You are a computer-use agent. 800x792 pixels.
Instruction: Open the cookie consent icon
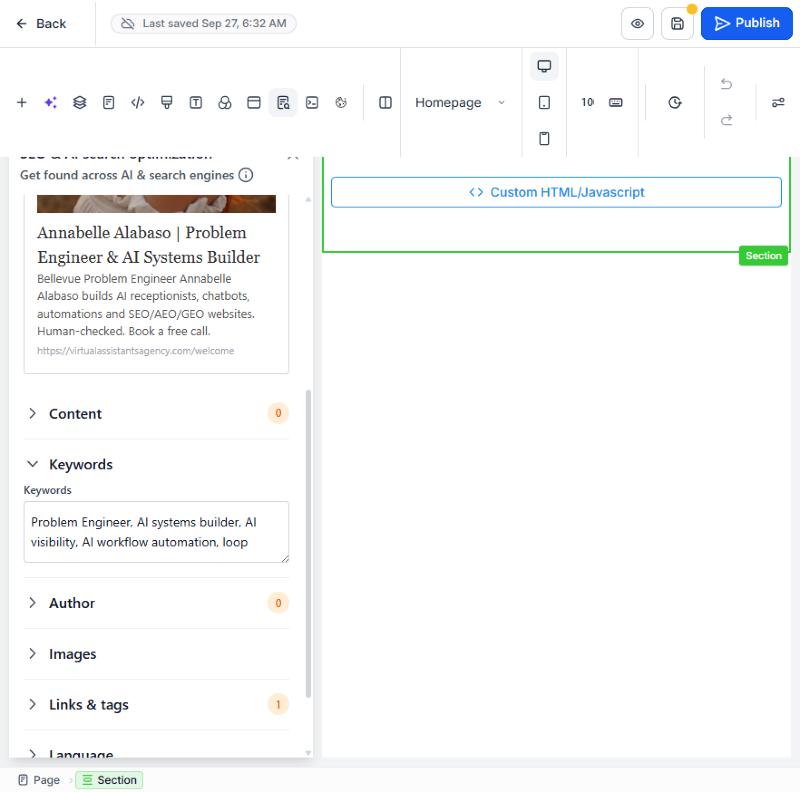click(x=341, y=103)
